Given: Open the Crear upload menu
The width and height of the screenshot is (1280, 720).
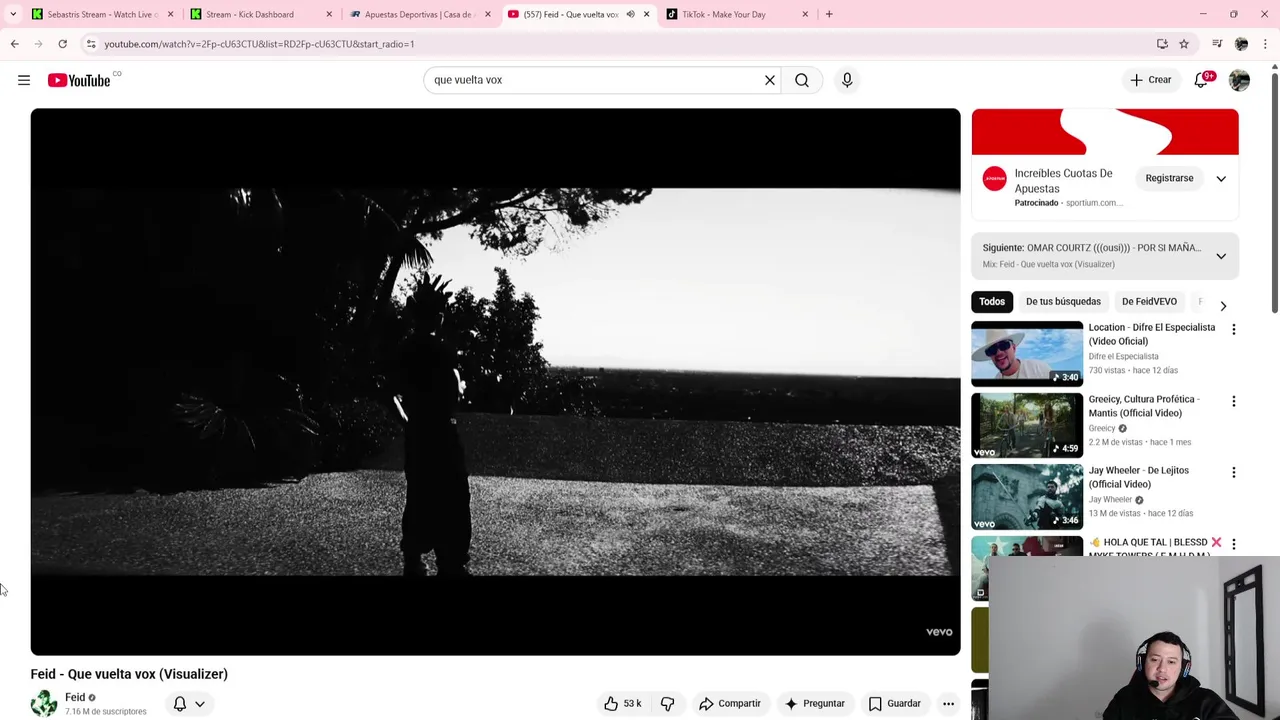Looking at the screenshot, I should click(1150, 80).
